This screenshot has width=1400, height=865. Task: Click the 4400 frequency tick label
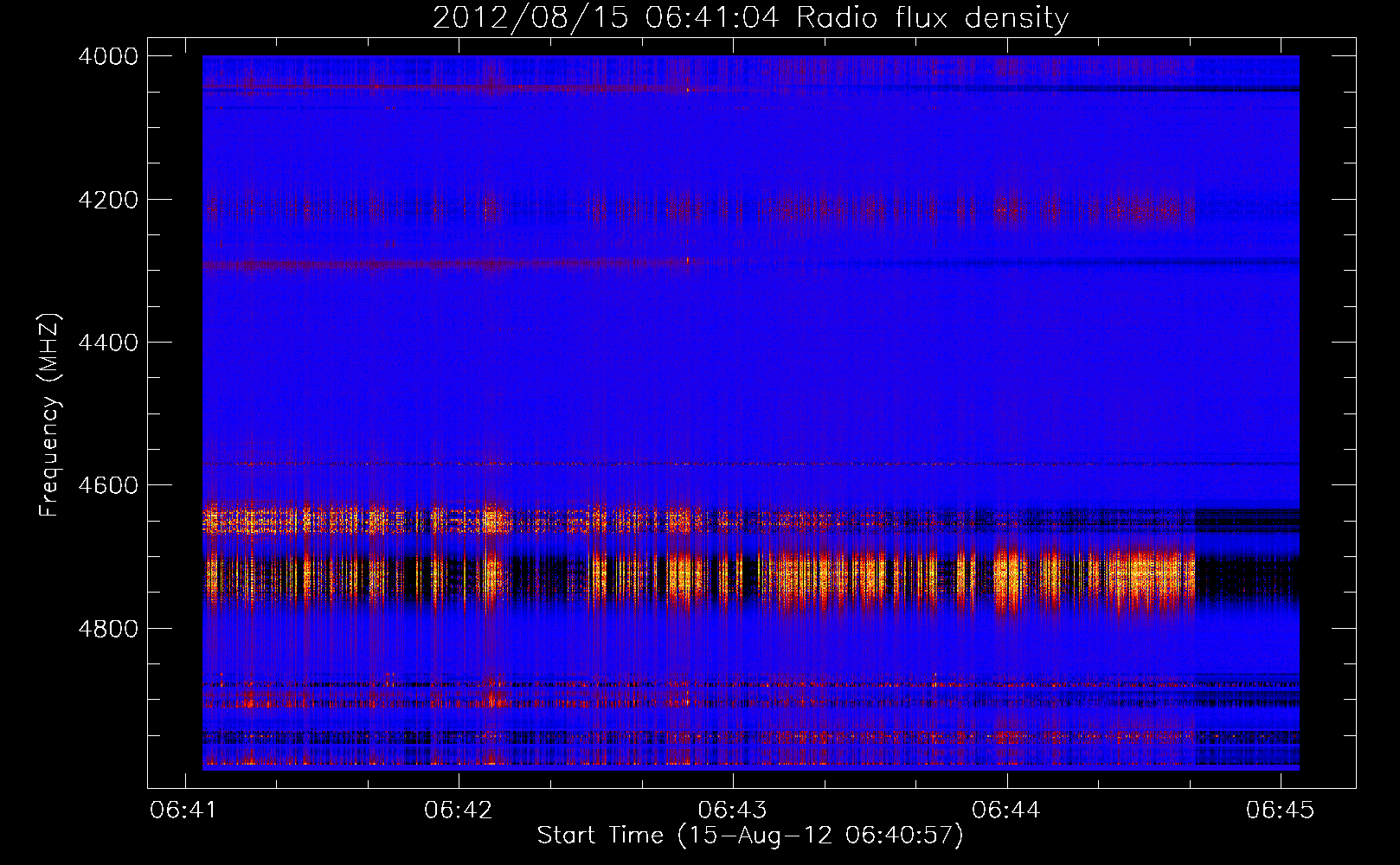pos(108,343)
